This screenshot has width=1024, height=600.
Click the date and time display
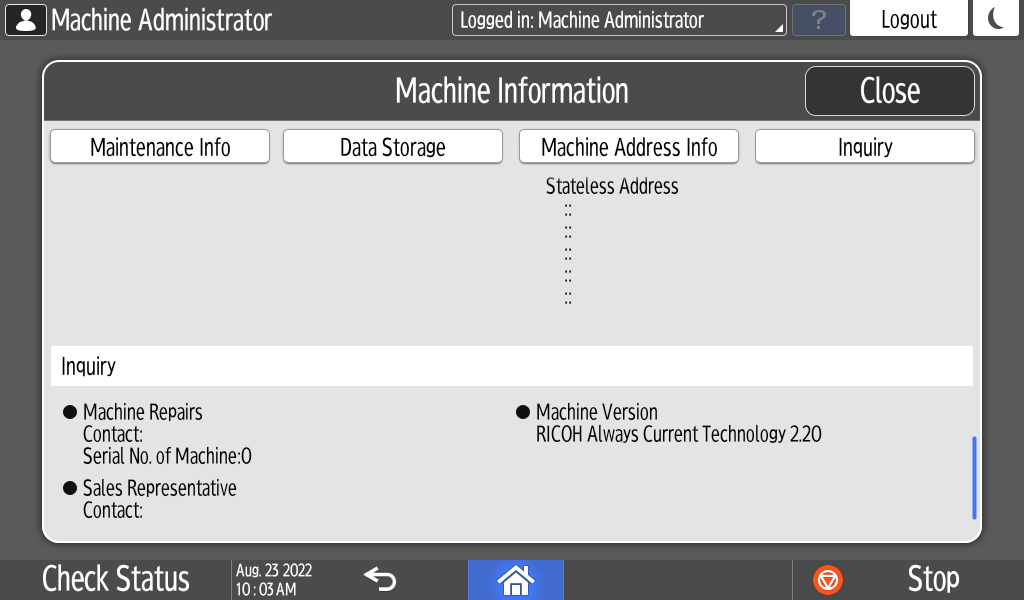[274, 579]
